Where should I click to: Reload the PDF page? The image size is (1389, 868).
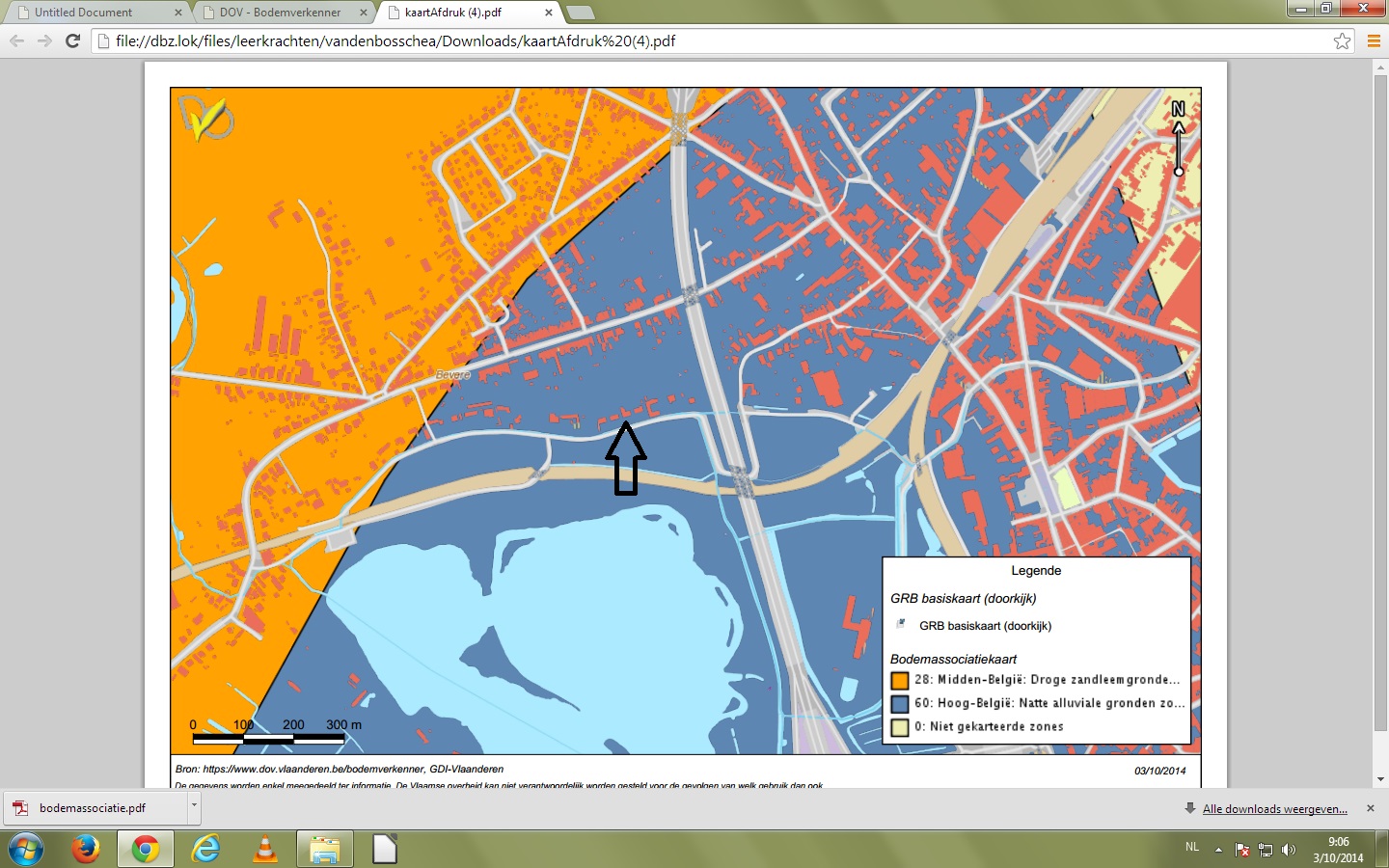click(72, 41)
